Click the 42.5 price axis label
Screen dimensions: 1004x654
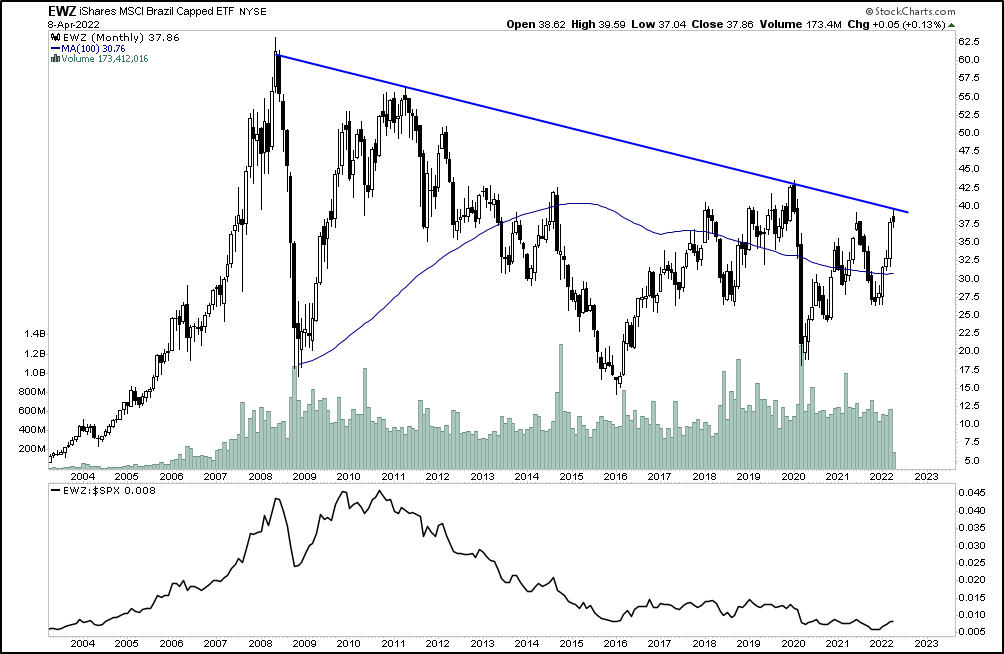click(968, 188)
